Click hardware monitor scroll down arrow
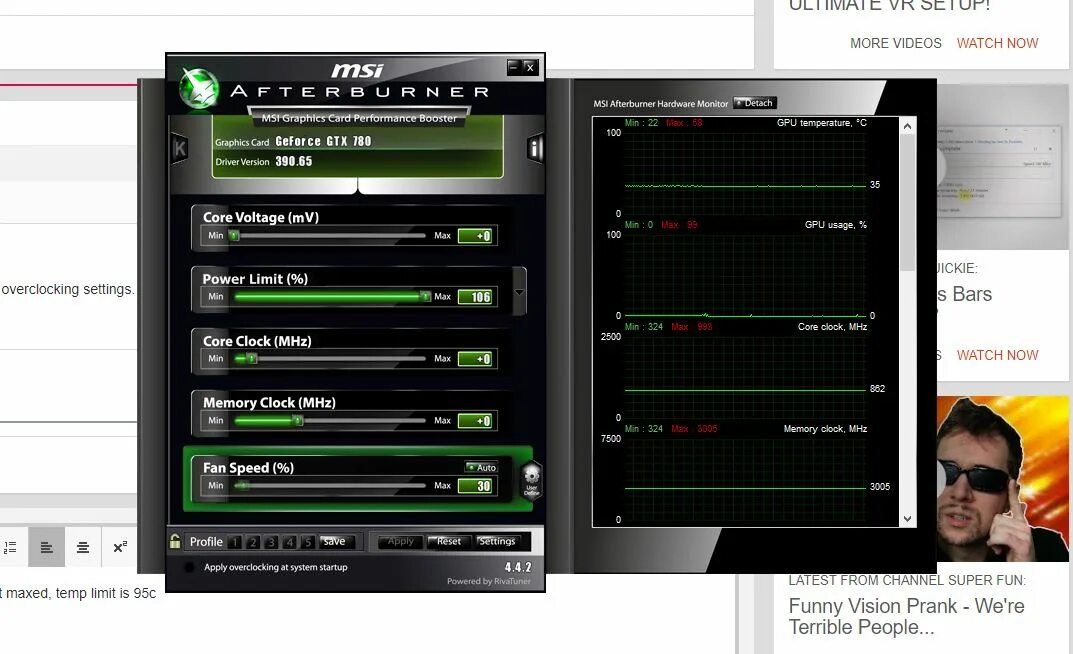Image resolution: width=1073 pixels, height=654 pixels. pyautogui.click(x=907, y=519)
